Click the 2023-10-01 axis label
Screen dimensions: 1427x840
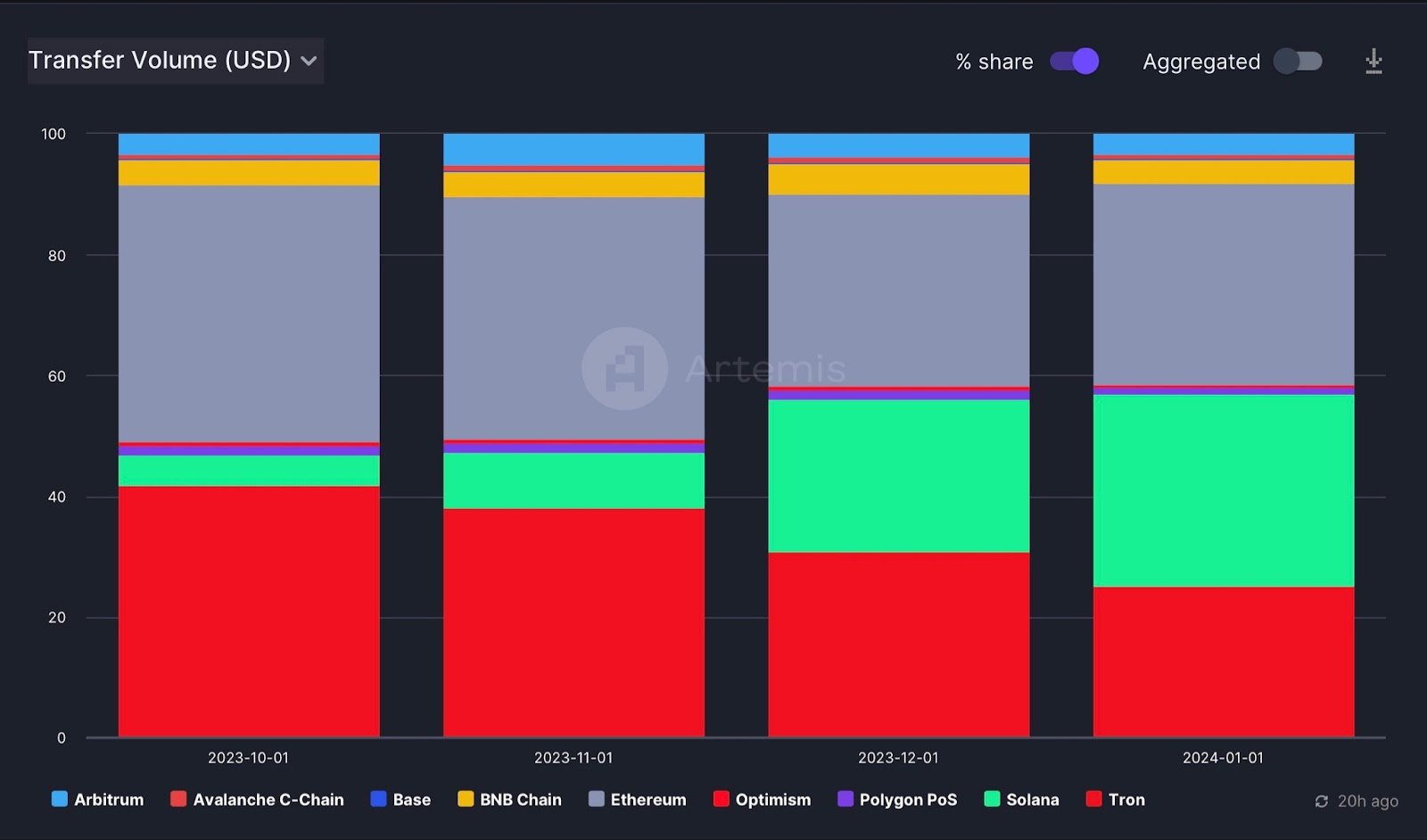point(248,758)
